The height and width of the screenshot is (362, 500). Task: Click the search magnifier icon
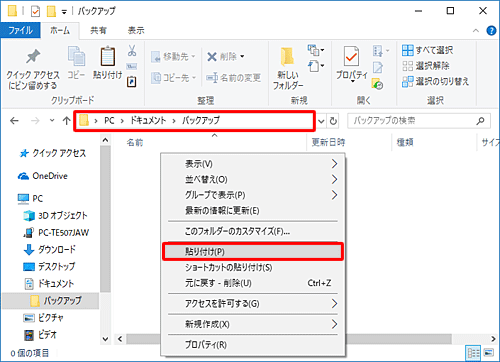coord(480,121)
